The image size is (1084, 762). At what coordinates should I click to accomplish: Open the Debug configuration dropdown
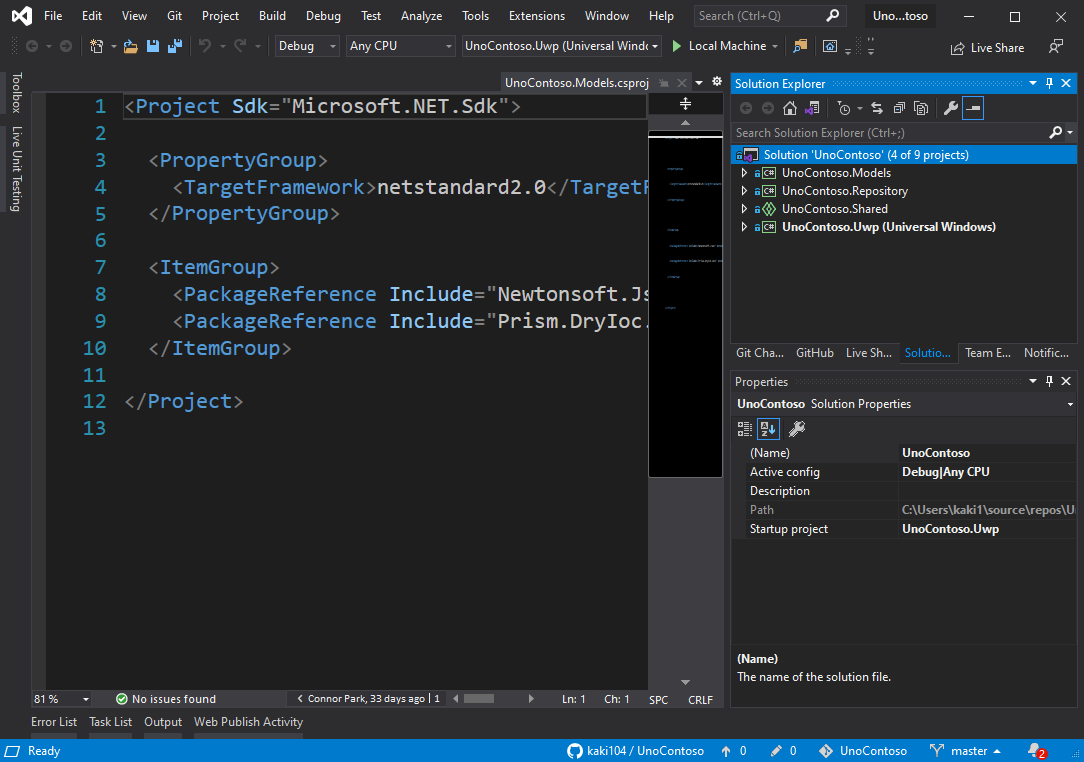(x=307, y=46)
